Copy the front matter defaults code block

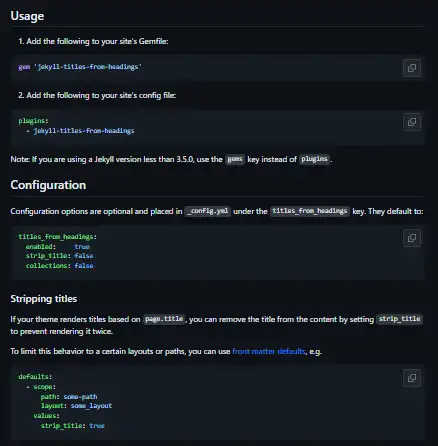pos(412,378)
